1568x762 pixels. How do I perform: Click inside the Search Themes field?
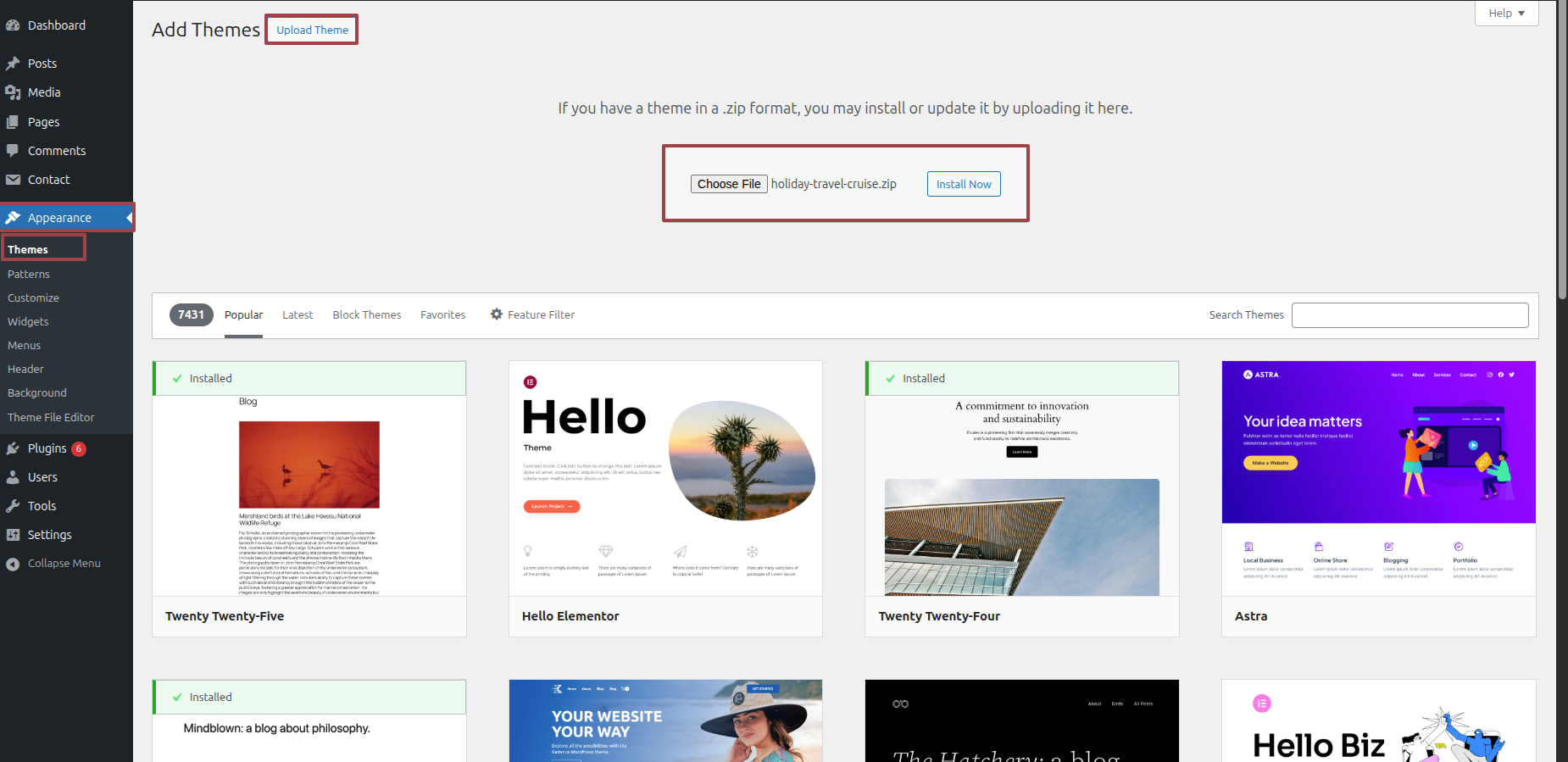pyautogui.click(x=1410, y=315)
